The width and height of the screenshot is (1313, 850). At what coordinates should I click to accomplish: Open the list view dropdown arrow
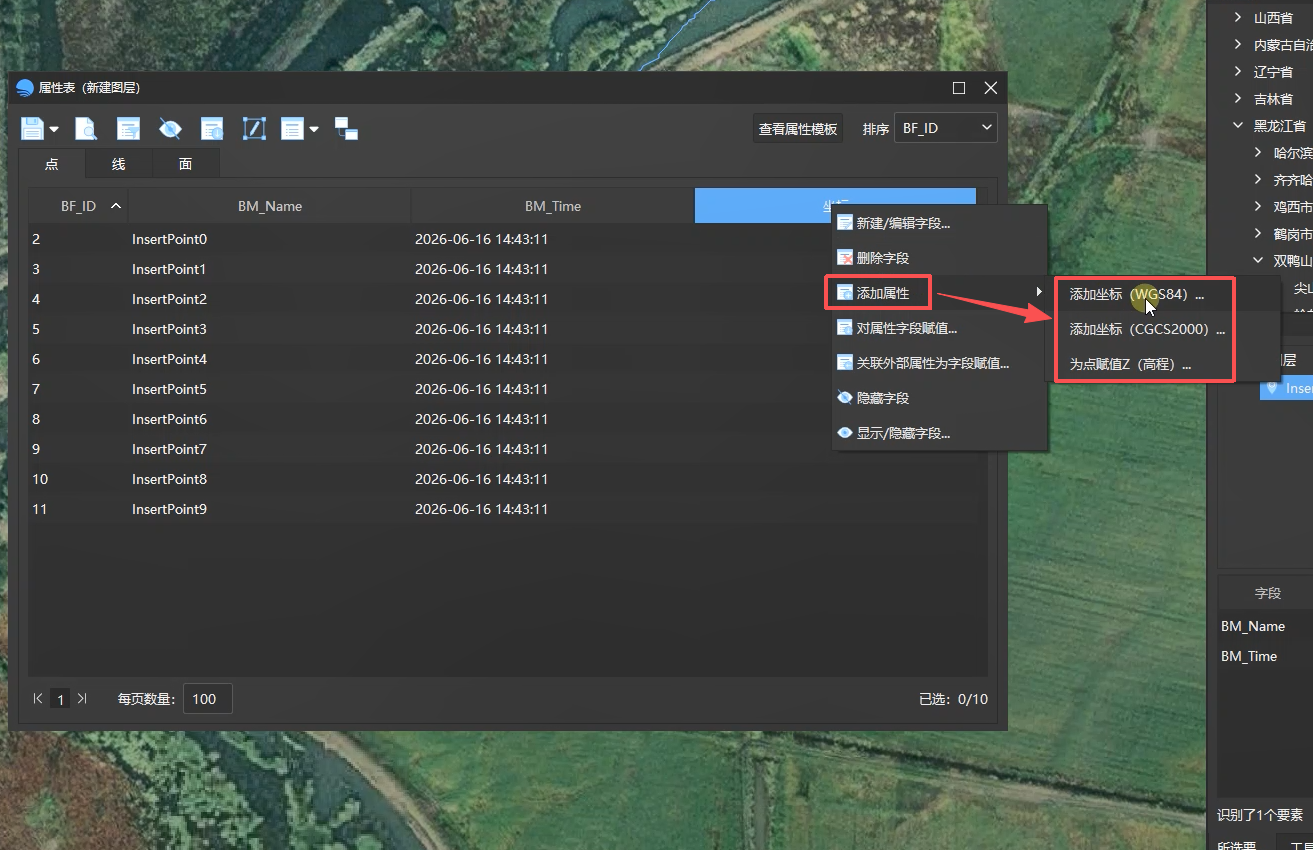click(x=314, y=129)
